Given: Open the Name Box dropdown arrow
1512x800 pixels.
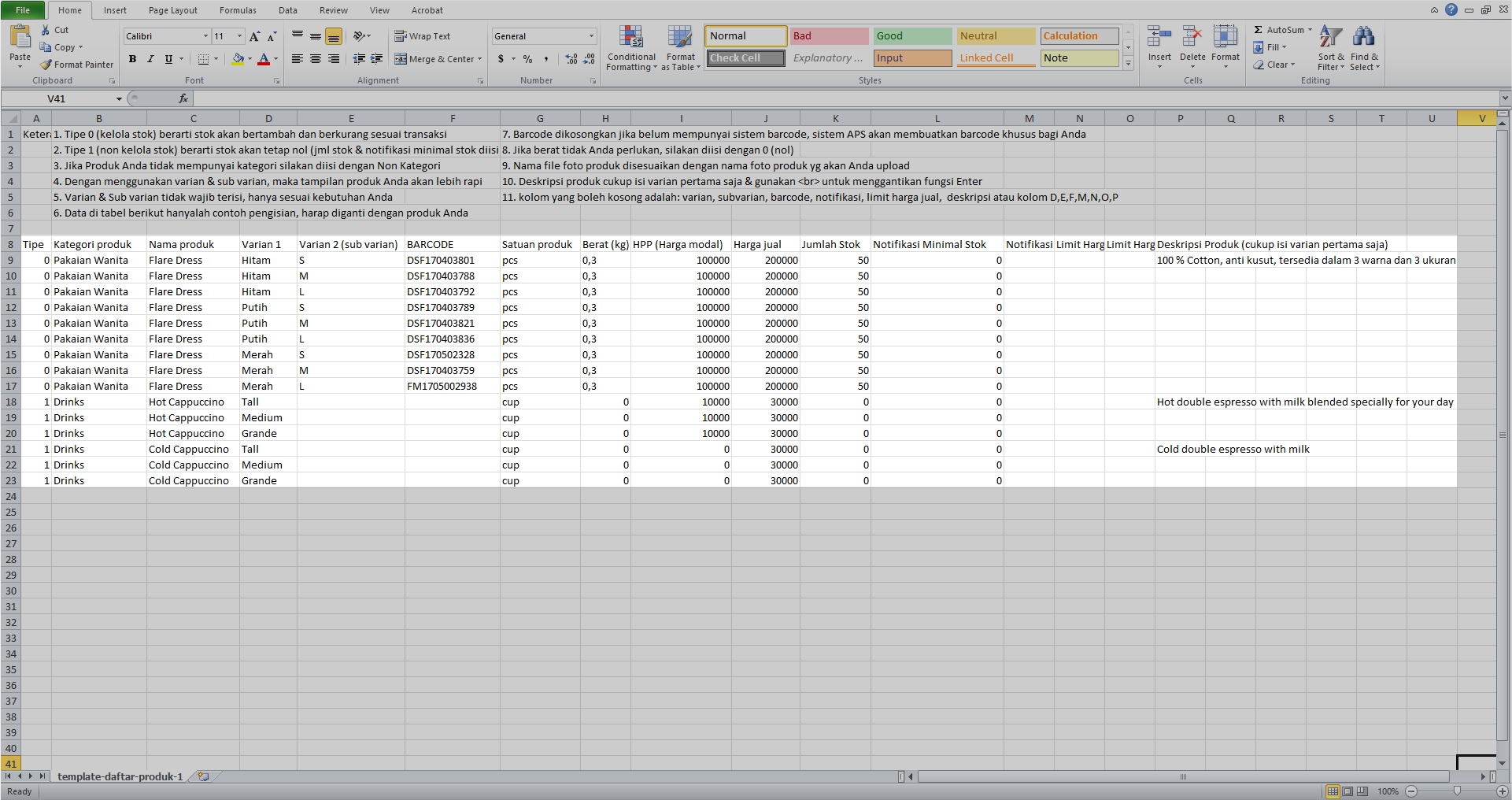Looking at the screenshot, I should 119,99.
